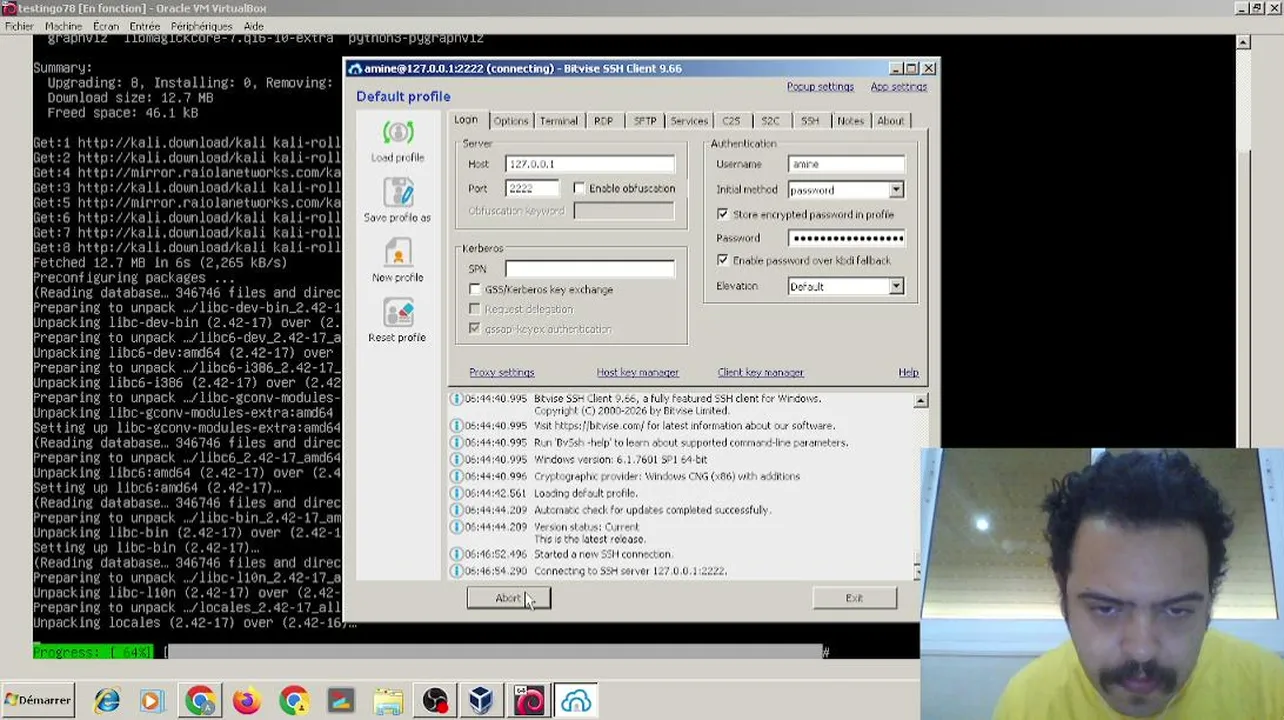Open the dark striped app icon beside File Explorer

click(x=340, y=701)
